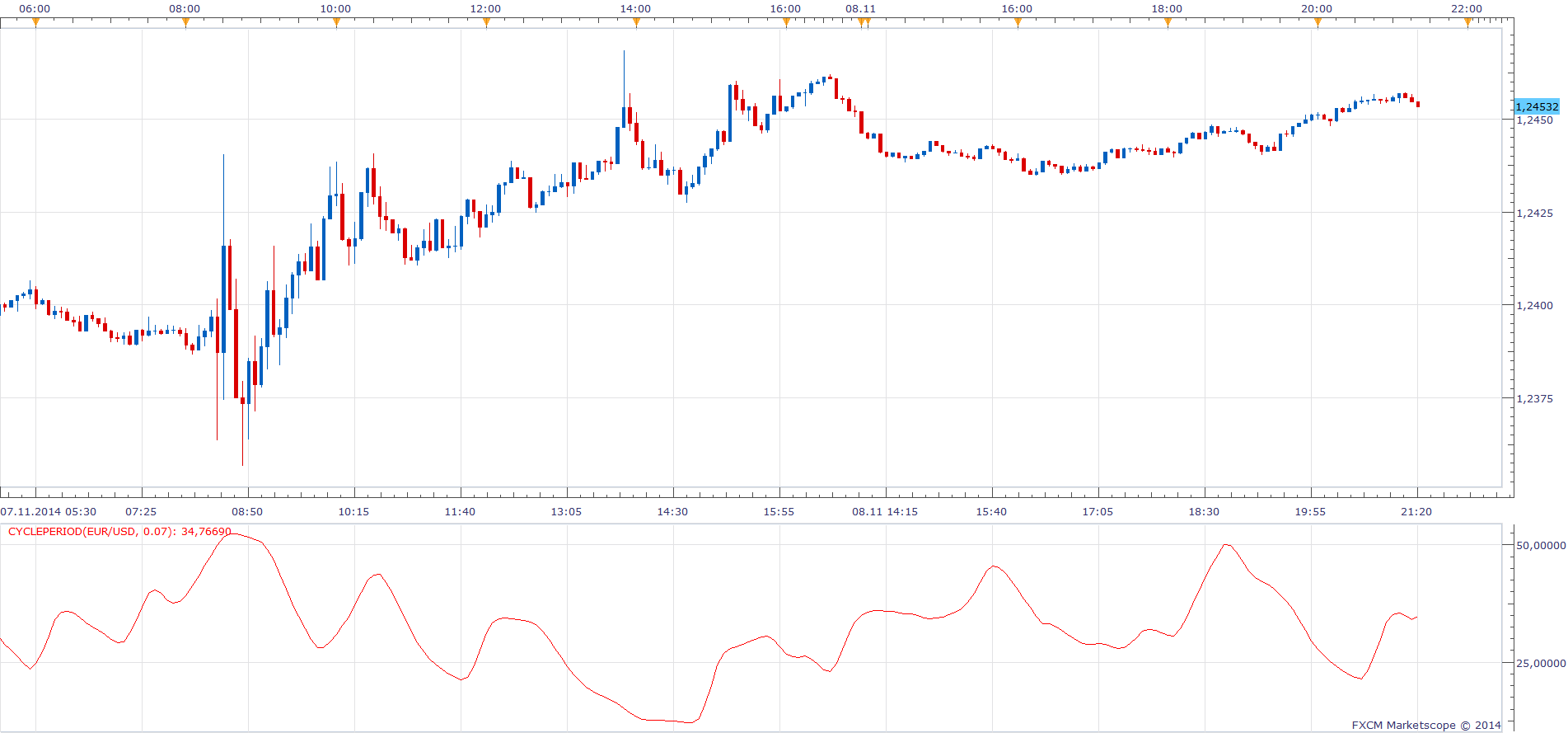This screenshot has width=1568, height=733.
Task: Click the 18:30 bottom time label
Action: (x=1204, y=511)
